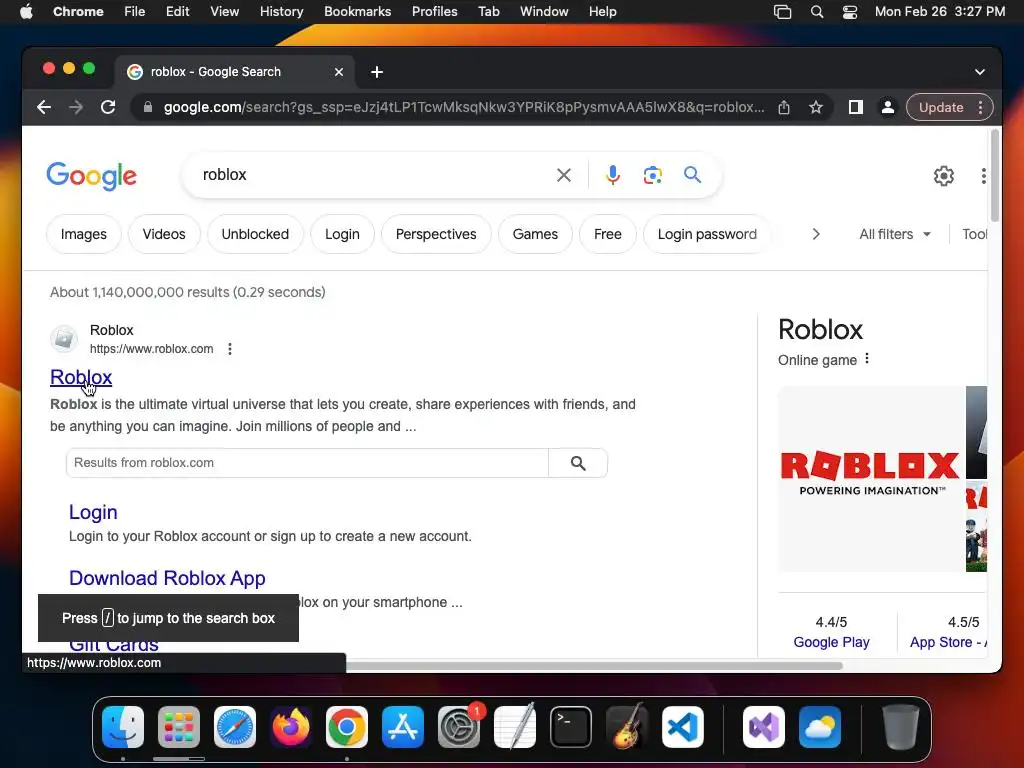This screenshot has width=1024, height=768.
Task: Open the Profiles menu
Action: 434,12
